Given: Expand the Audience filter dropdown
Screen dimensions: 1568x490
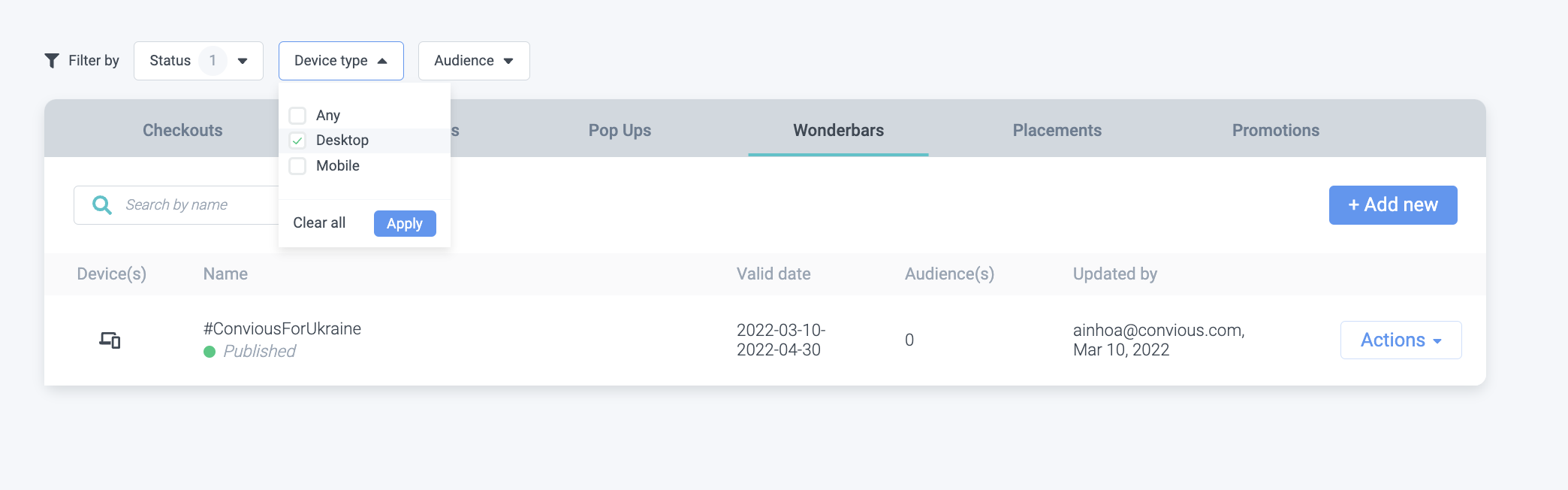Looking at the screenshot, I should [474, 61].
